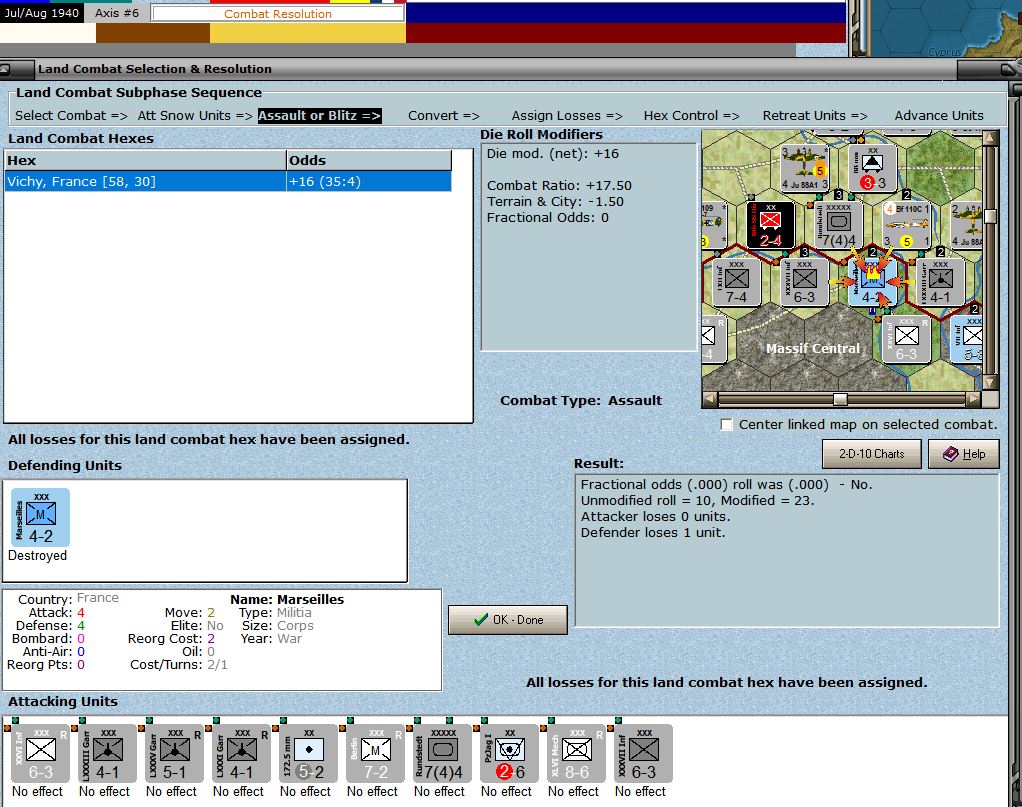Select the PzJag I 2-6 attacking unit
Screen dimensions: 1022x807
pos(509,753)
